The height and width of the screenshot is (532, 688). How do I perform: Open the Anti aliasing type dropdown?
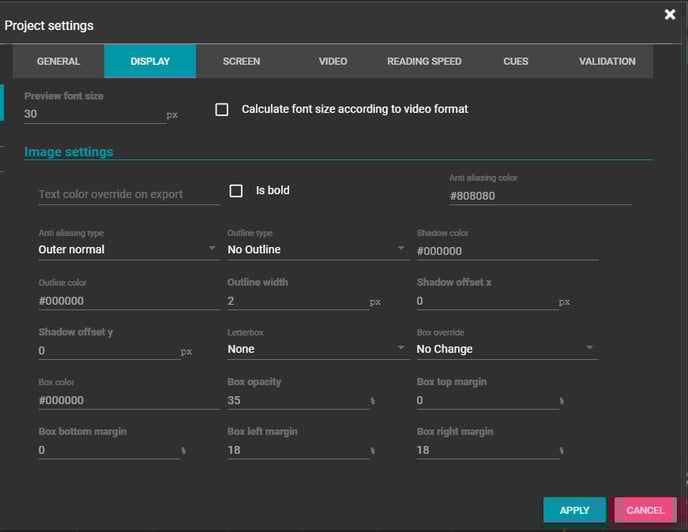pyautogui.click(x=128, y=249)
